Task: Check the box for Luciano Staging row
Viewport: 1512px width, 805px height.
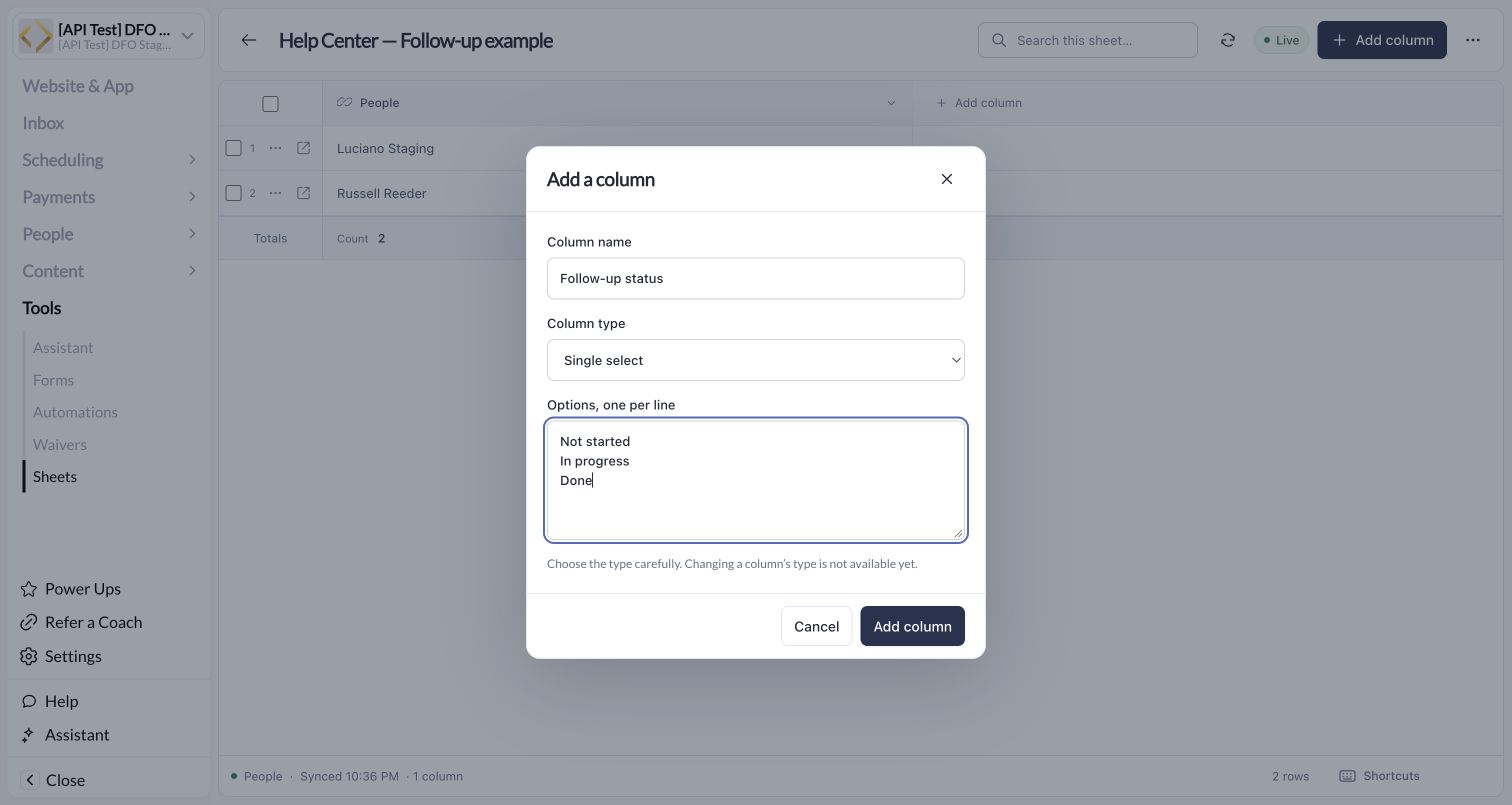Action: tap(234, 148)
